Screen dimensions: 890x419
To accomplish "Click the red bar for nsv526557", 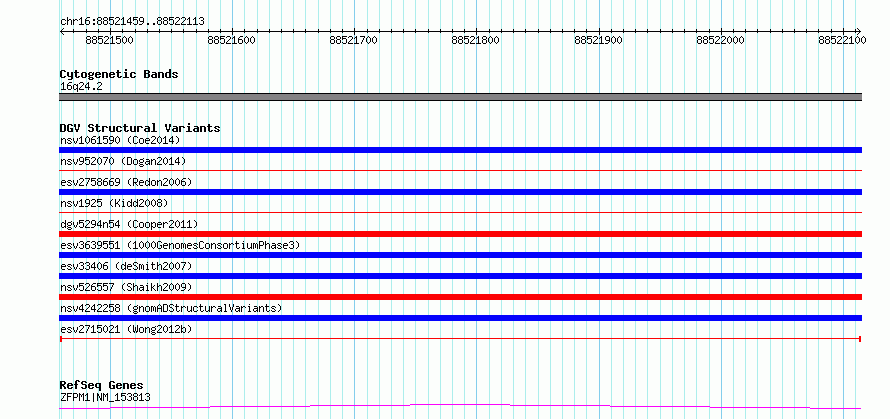I will click(x=460, y=297).
